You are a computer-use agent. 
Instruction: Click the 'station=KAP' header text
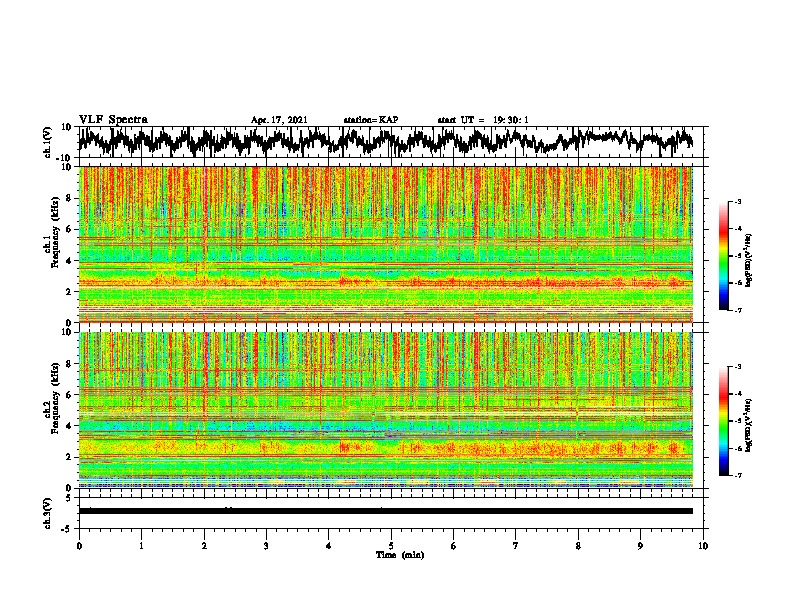(x=371, y=120)
